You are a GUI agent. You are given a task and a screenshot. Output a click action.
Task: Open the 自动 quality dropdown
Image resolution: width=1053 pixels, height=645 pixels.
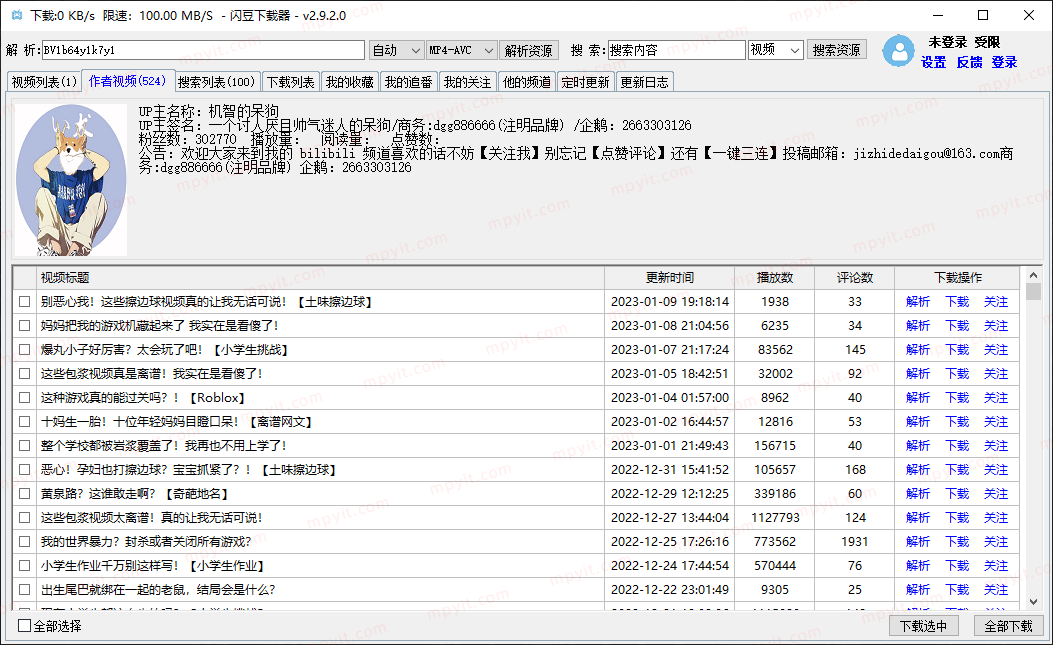pos(396,50)
